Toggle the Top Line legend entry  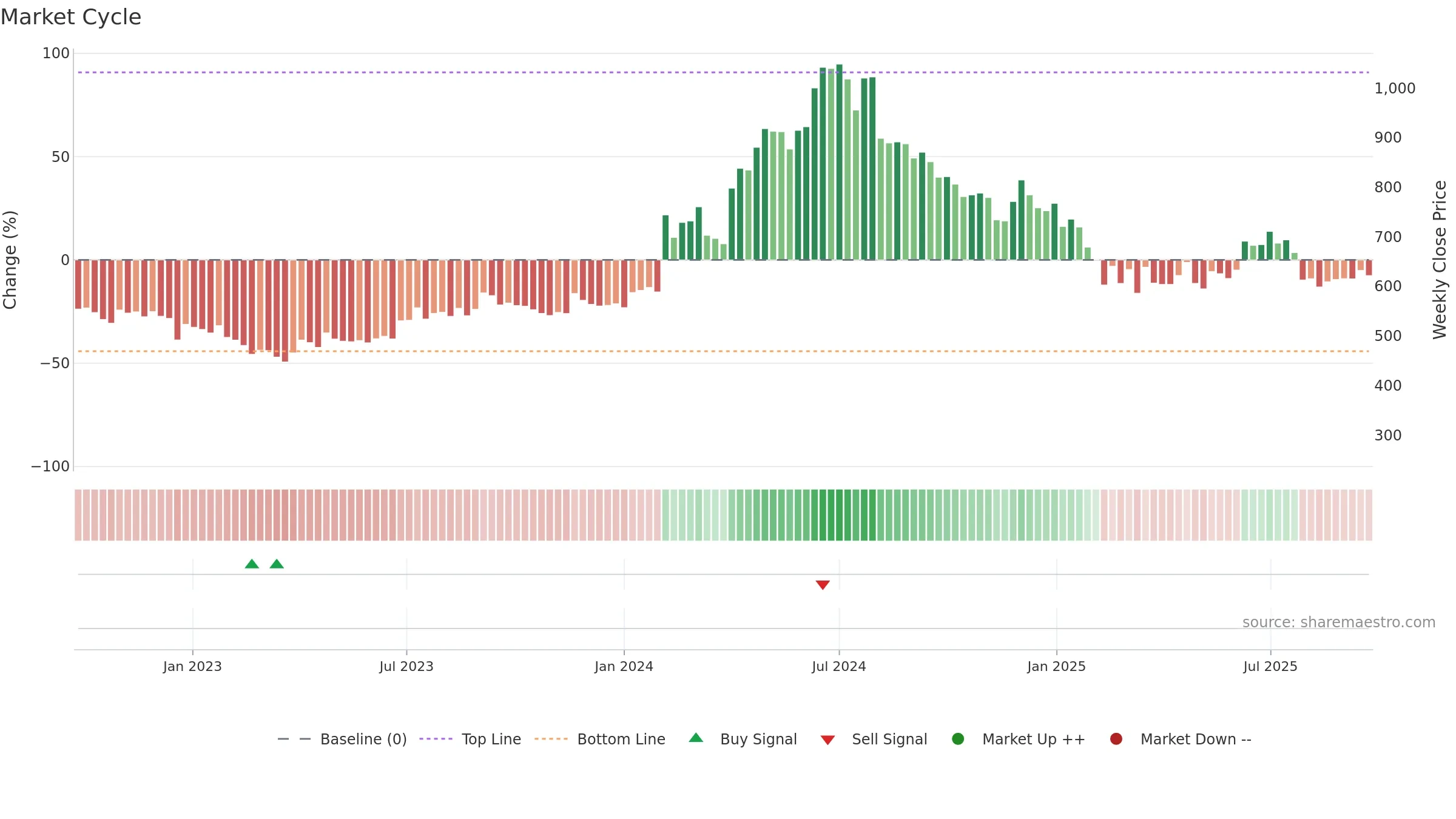[x=470, y=739]
